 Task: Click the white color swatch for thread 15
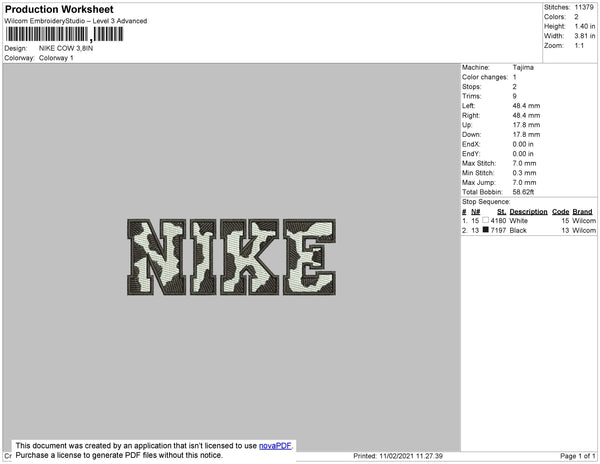486,220
